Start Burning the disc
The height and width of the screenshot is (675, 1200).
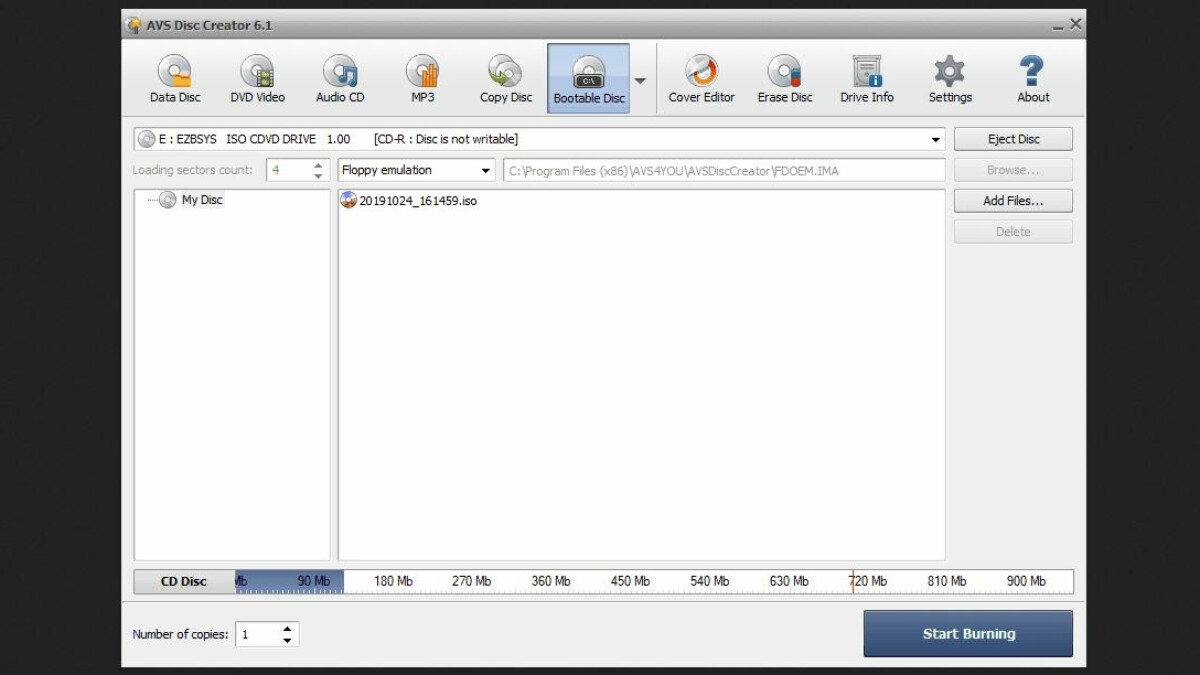(x=967, y=634)
